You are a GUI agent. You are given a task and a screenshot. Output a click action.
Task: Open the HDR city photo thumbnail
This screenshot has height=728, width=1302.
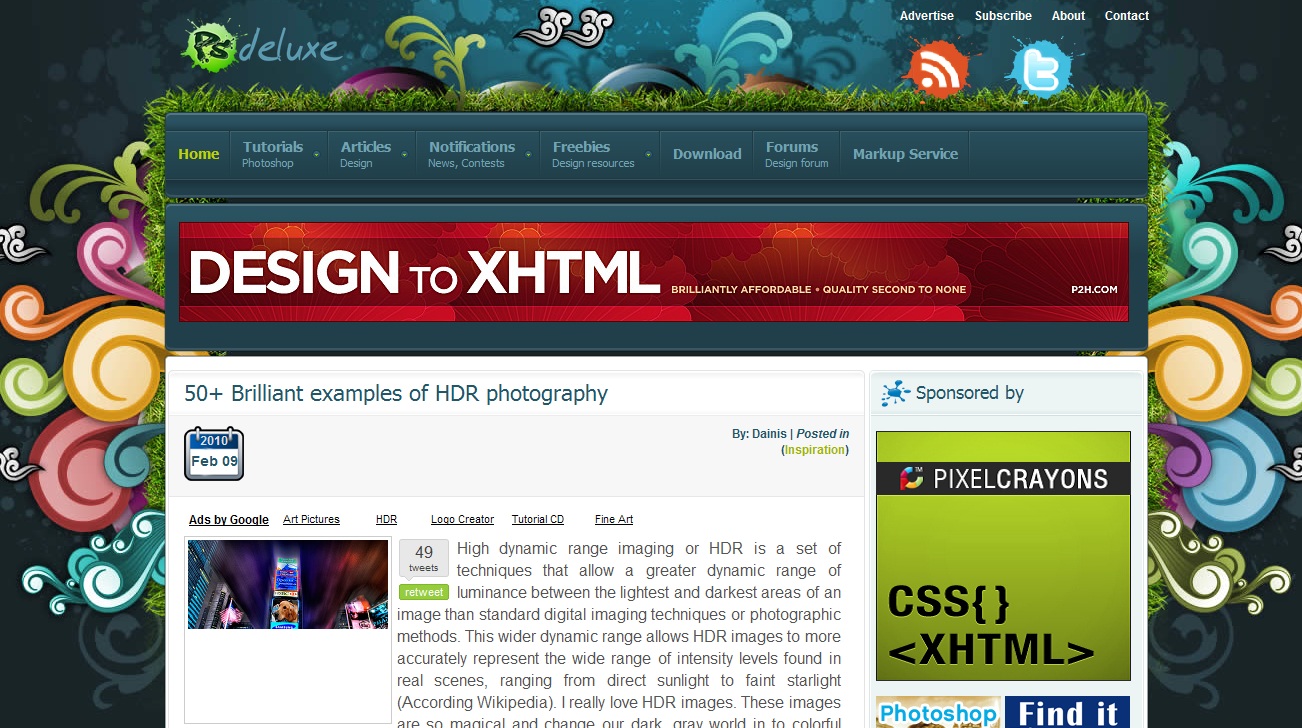tap(288, 585)
